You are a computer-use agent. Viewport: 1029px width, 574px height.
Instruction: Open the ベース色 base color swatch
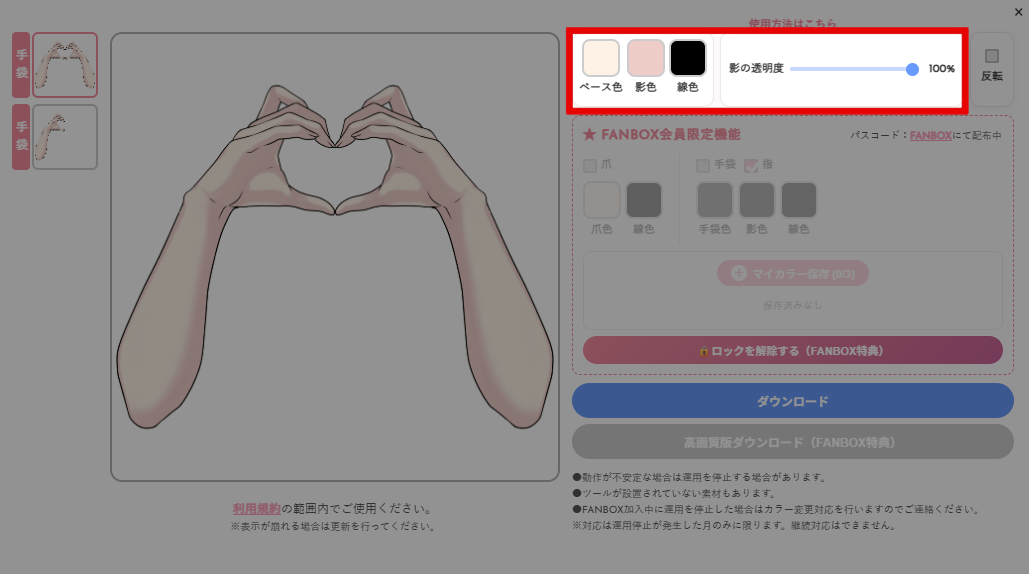(600, 58)
